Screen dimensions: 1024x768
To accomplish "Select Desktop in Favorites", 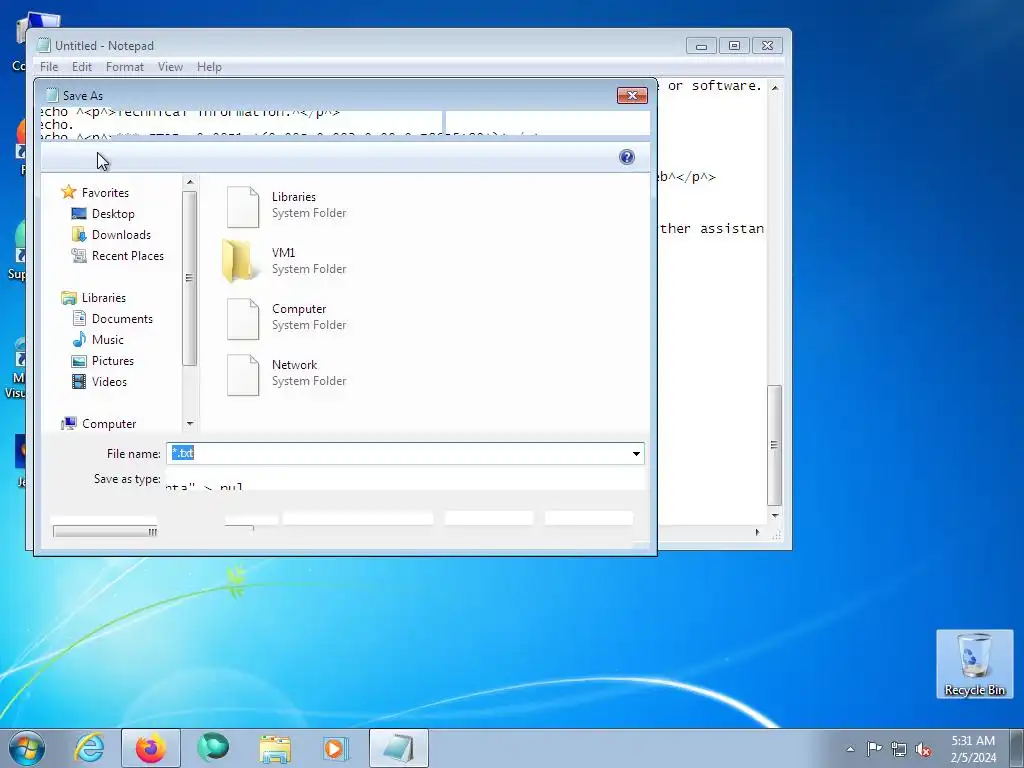I will [x=112, y=214].
